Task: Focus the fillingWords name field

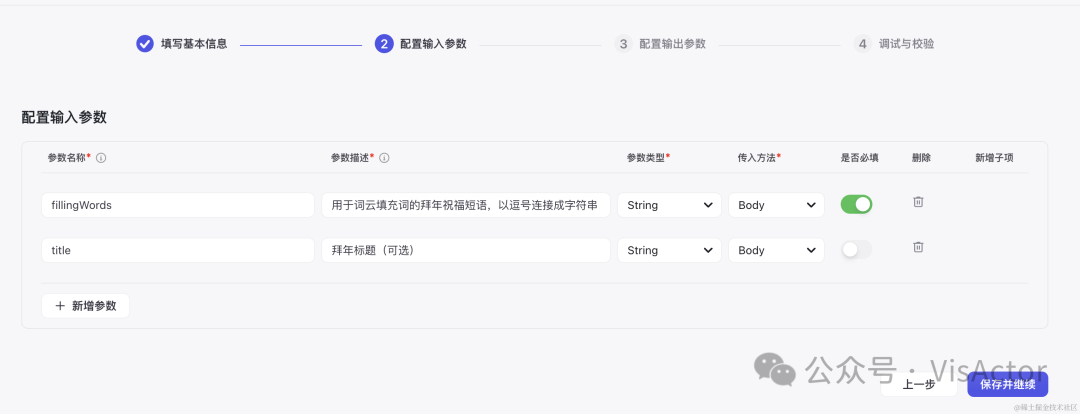Action: click(178, 205)
